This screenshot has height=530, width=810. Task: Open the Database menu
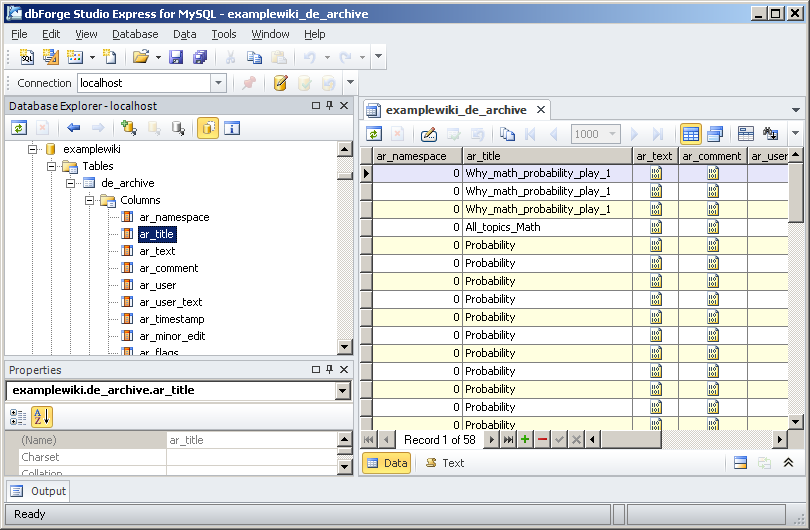135,34
